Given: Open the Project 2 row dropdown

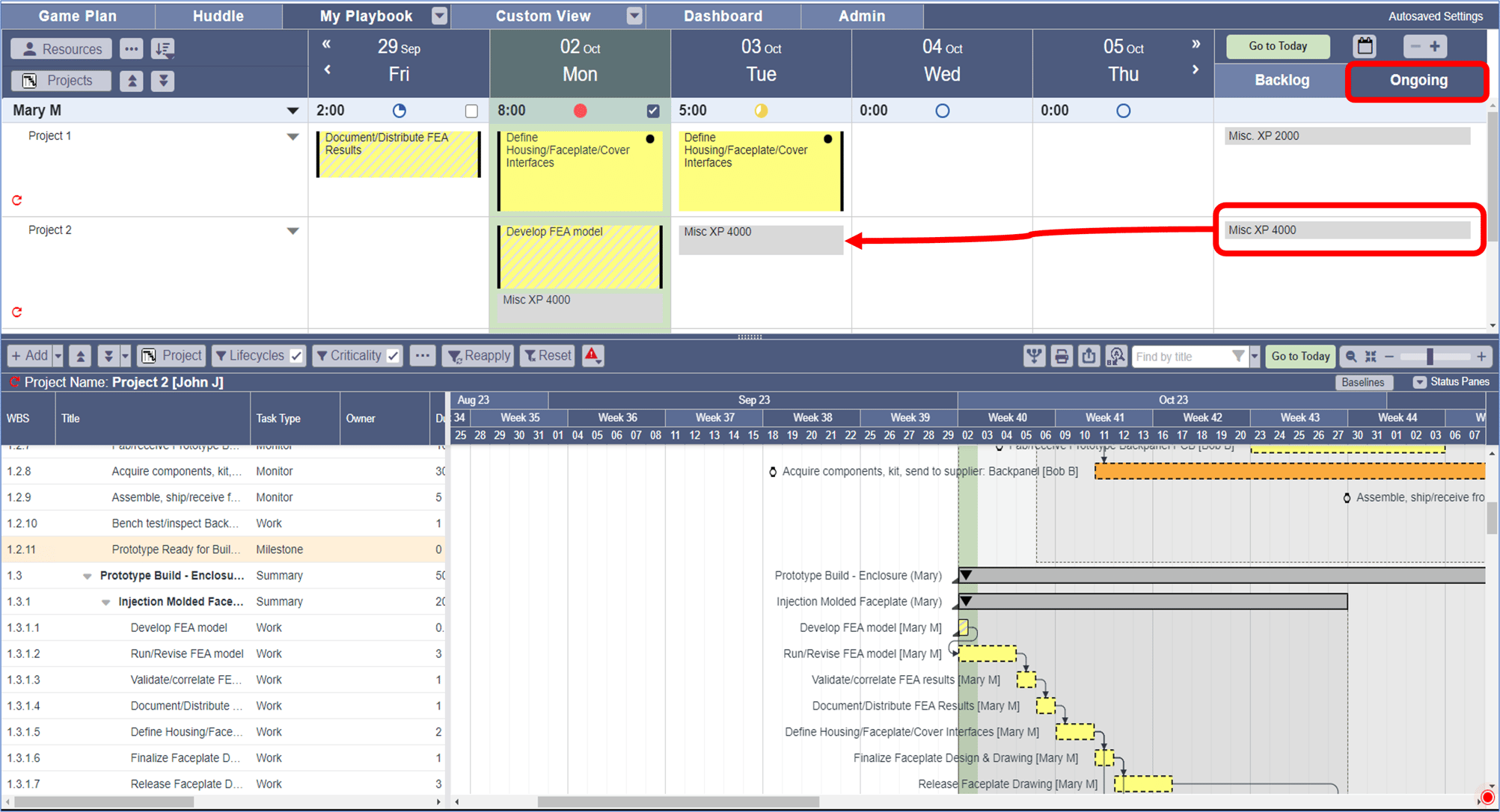Looking at the screenshot, I should click(x=293, y=231).
